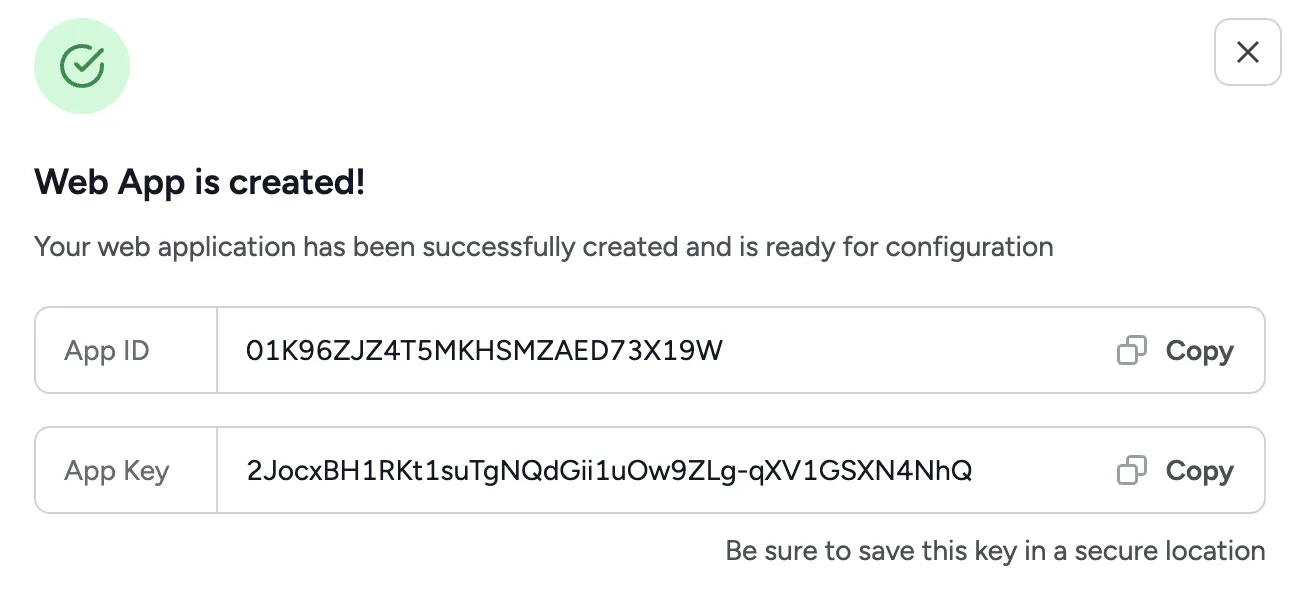
Task: Select the duplicate-pages icon in the App Key row
Action: 1130,470
